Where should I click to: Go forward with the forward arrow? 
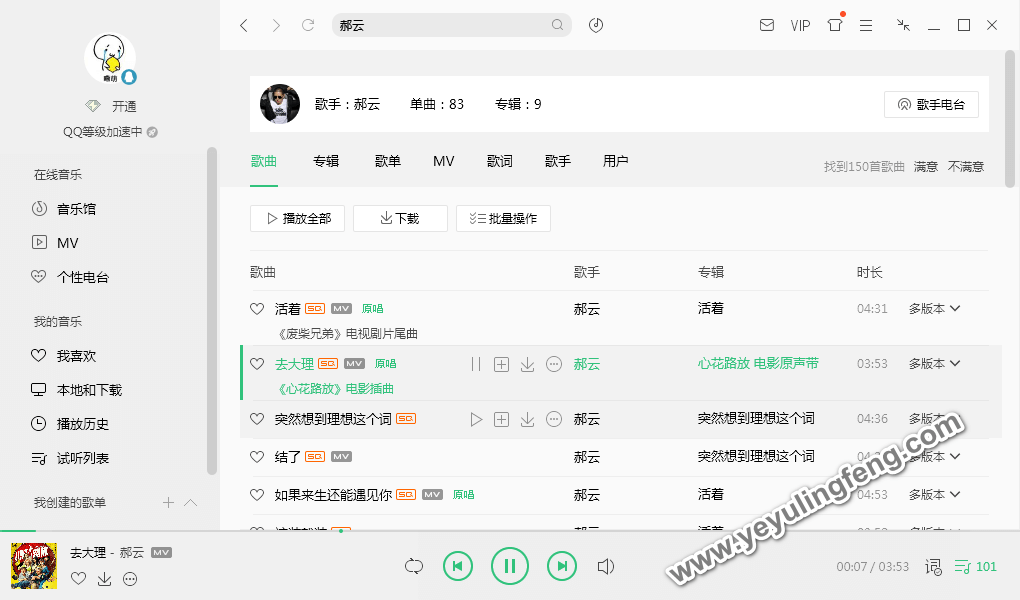(276, 25)
